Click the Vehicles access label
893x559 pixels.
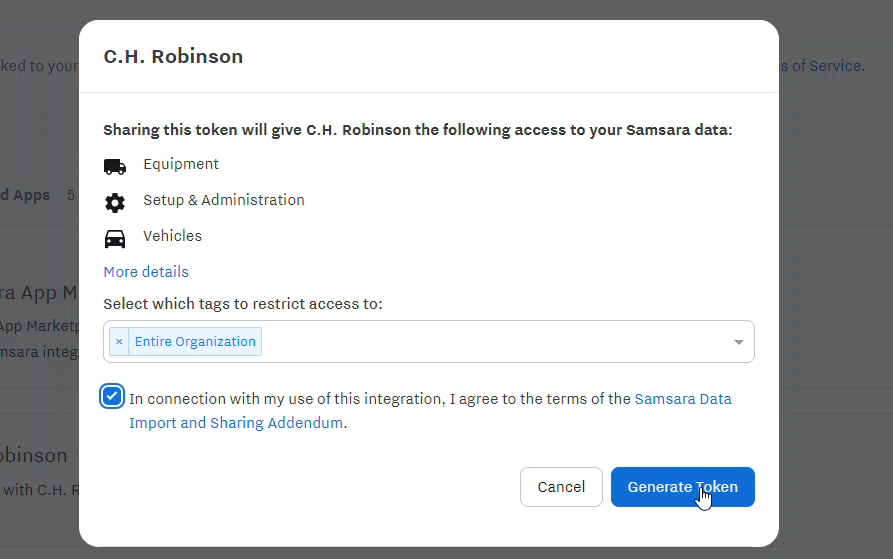pyautogui.click(x=173, y=236)
